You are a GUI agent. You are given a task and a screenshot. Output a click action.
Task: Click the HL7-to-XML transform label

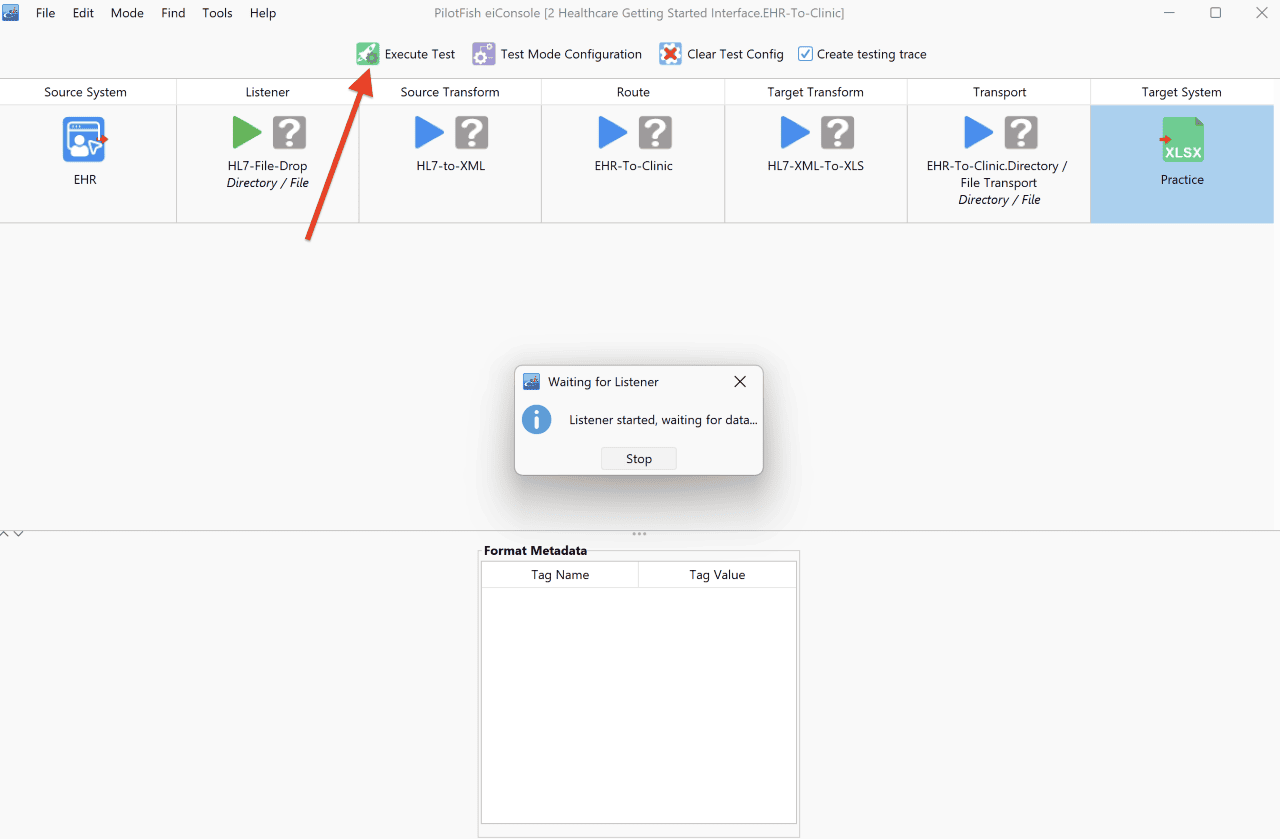[x=451, y=166]
